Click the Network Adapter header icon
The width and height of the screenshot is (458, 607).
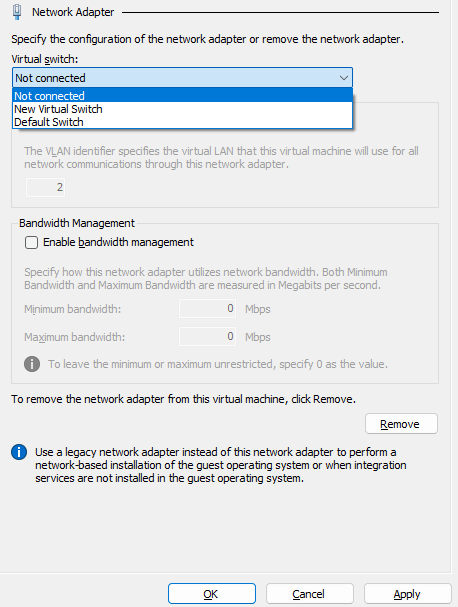pos(17,12)
